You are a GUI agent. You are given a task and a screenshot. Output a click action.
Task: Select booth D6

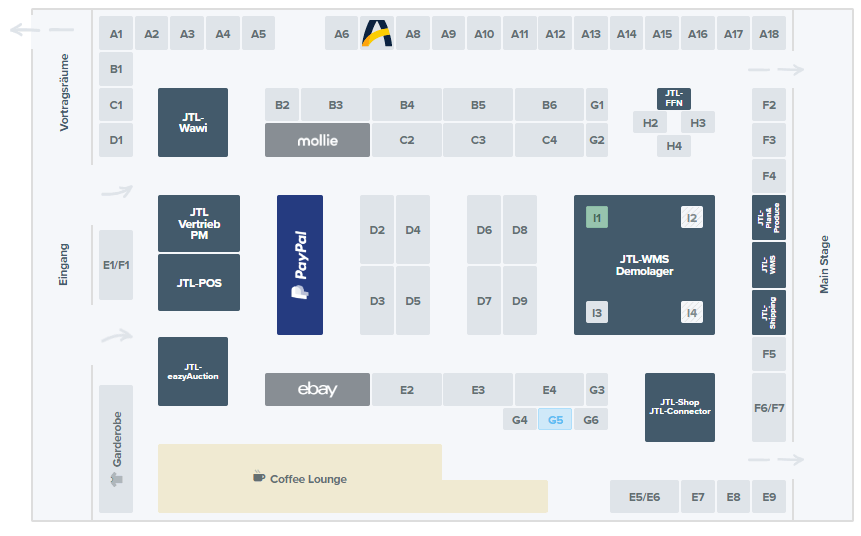484,230
